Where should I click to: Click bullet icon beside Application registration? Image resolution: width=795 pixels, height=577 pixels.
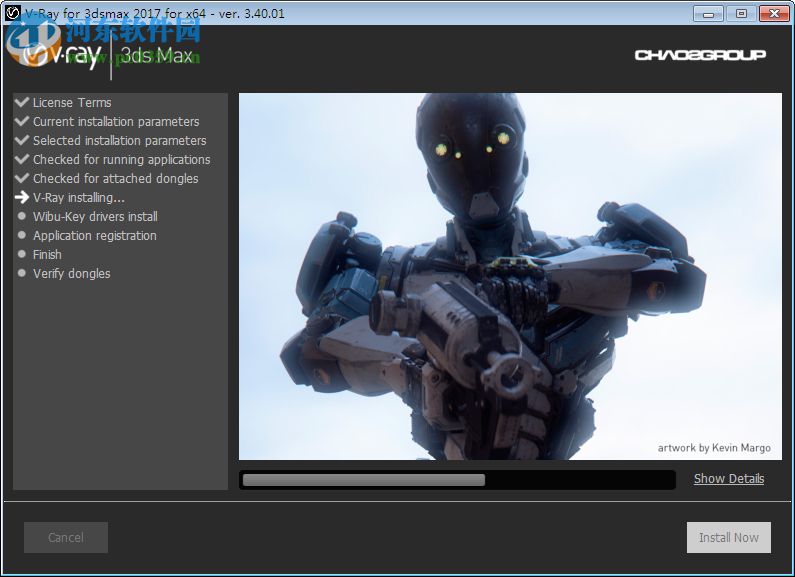[x=22, y=235]
